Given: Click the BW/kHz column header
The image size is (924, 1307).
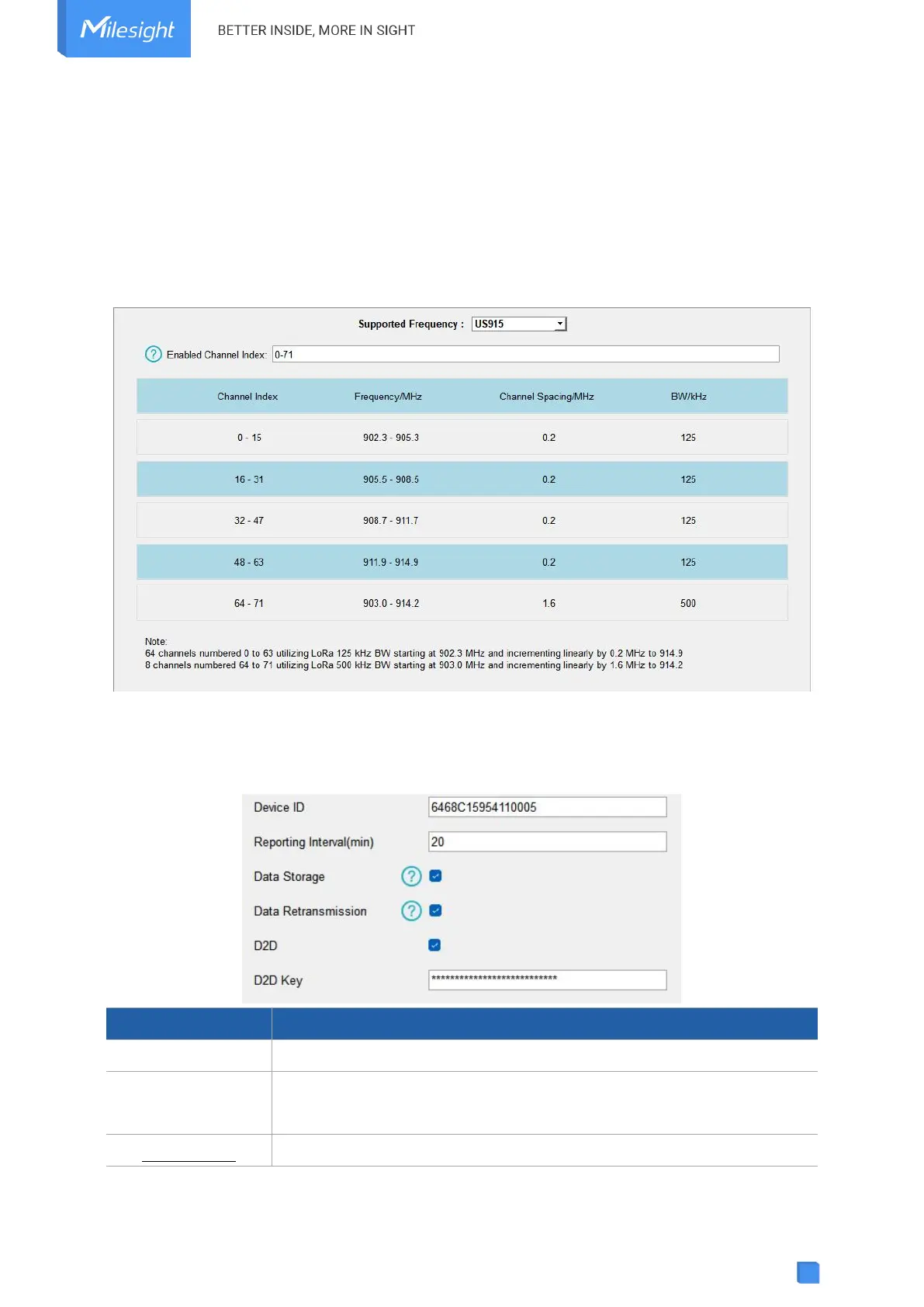Looking at the screenshot, I should coord(689,397).
